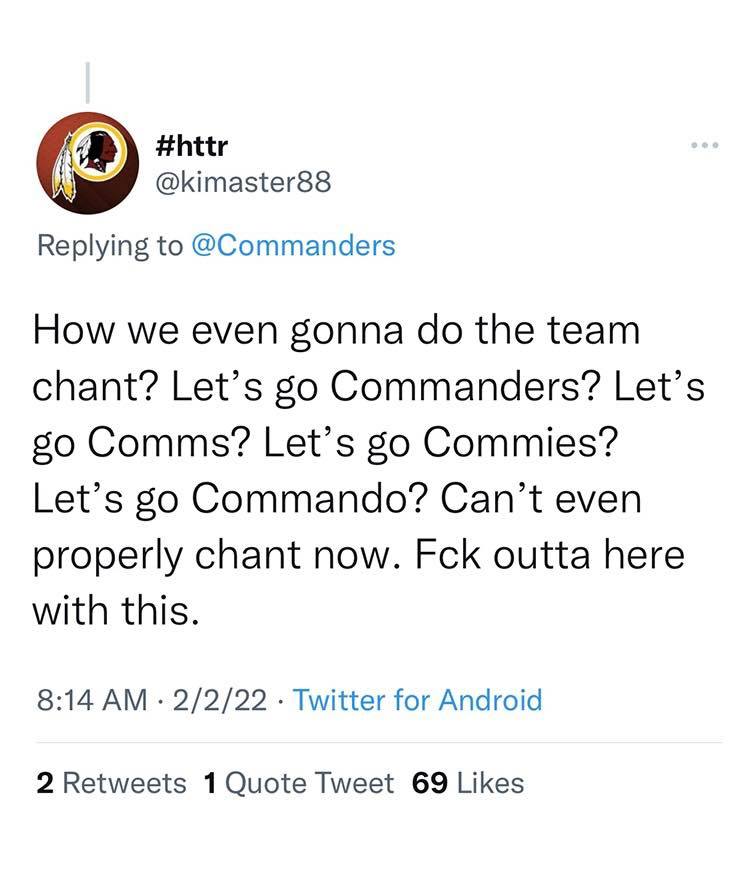
Task: Click the 8:14 AM timestamp
Action: [92, 700]
